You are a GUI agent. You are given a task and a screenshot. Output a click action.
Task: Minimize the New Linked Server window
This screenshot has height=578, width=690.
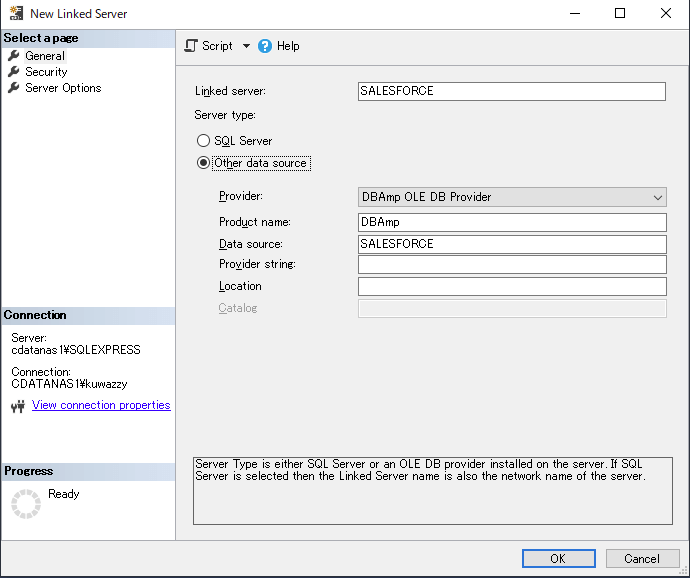575,13
